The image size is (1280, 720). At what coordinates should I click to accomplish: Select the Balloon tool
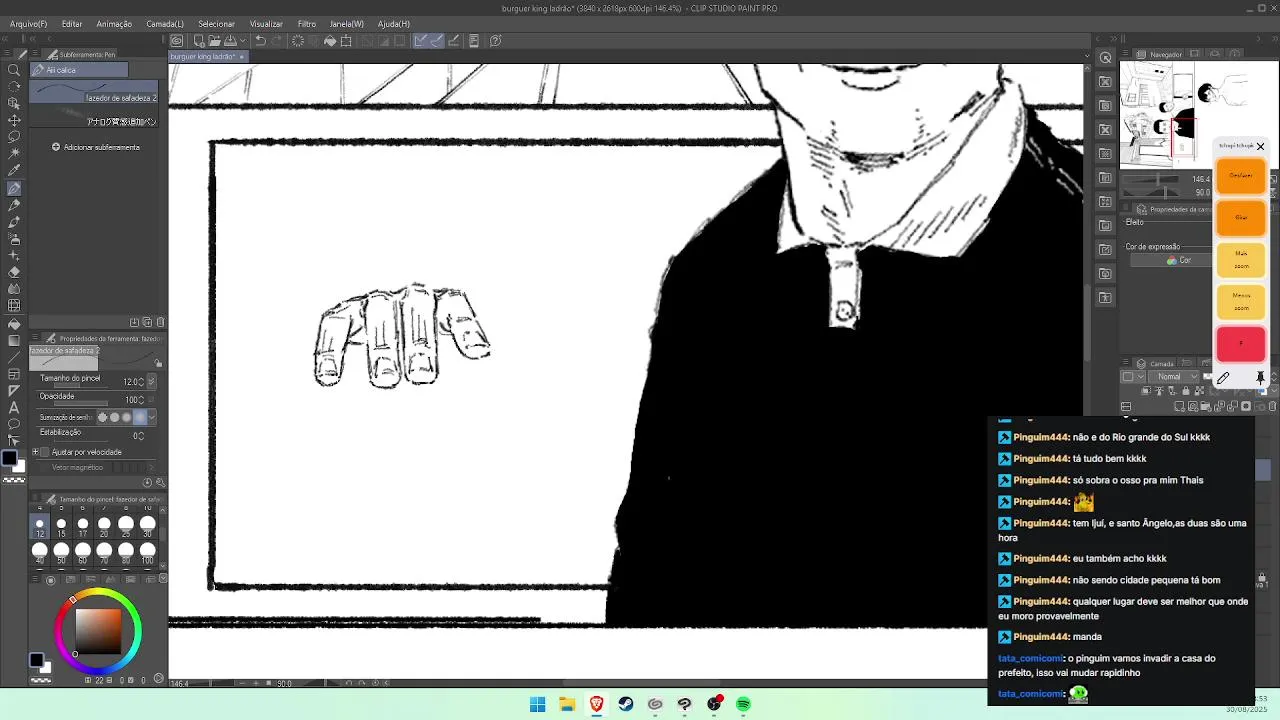[14, 424]
